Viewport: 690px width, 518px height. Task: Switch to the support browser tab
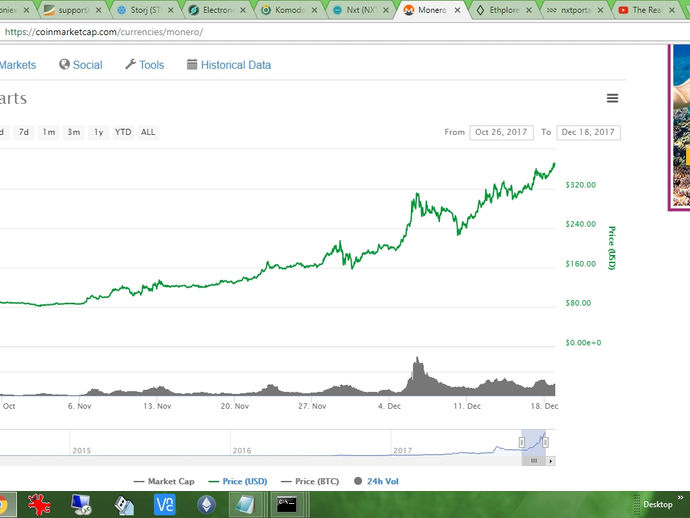(x=73, y=10)
